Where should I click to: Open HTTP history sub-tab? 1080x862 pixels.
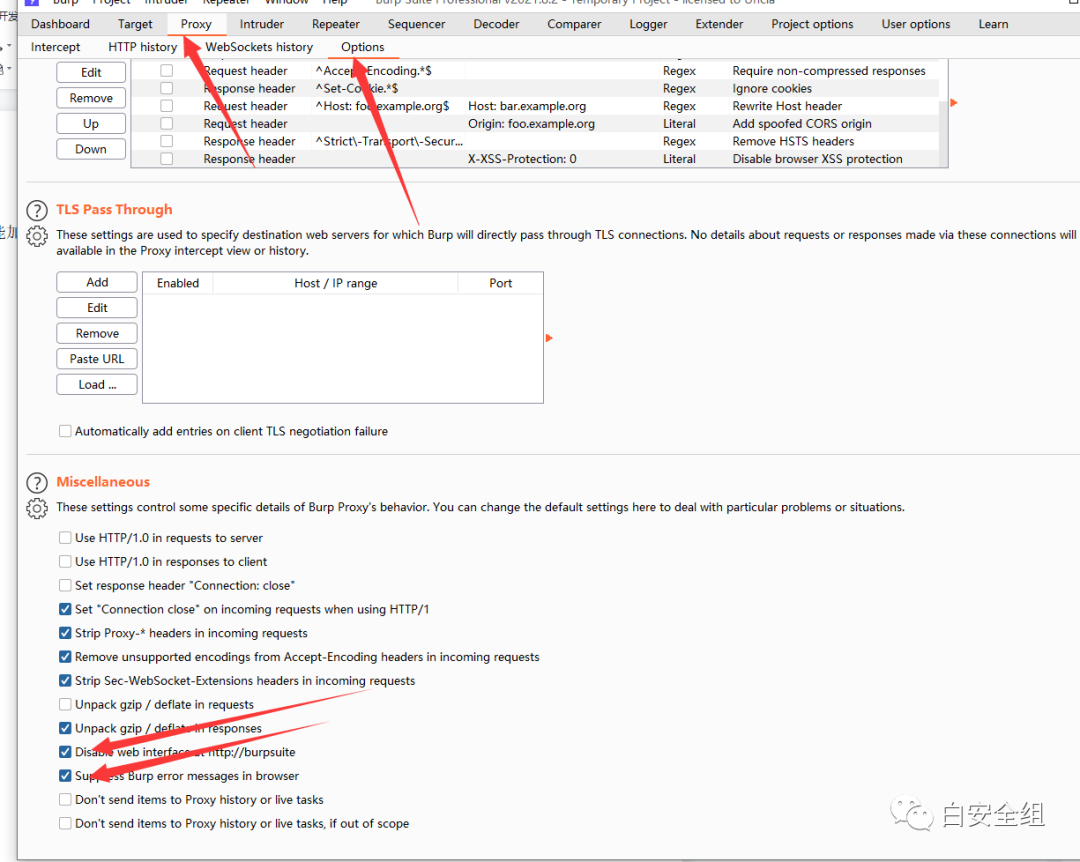[x=143, y=47]
